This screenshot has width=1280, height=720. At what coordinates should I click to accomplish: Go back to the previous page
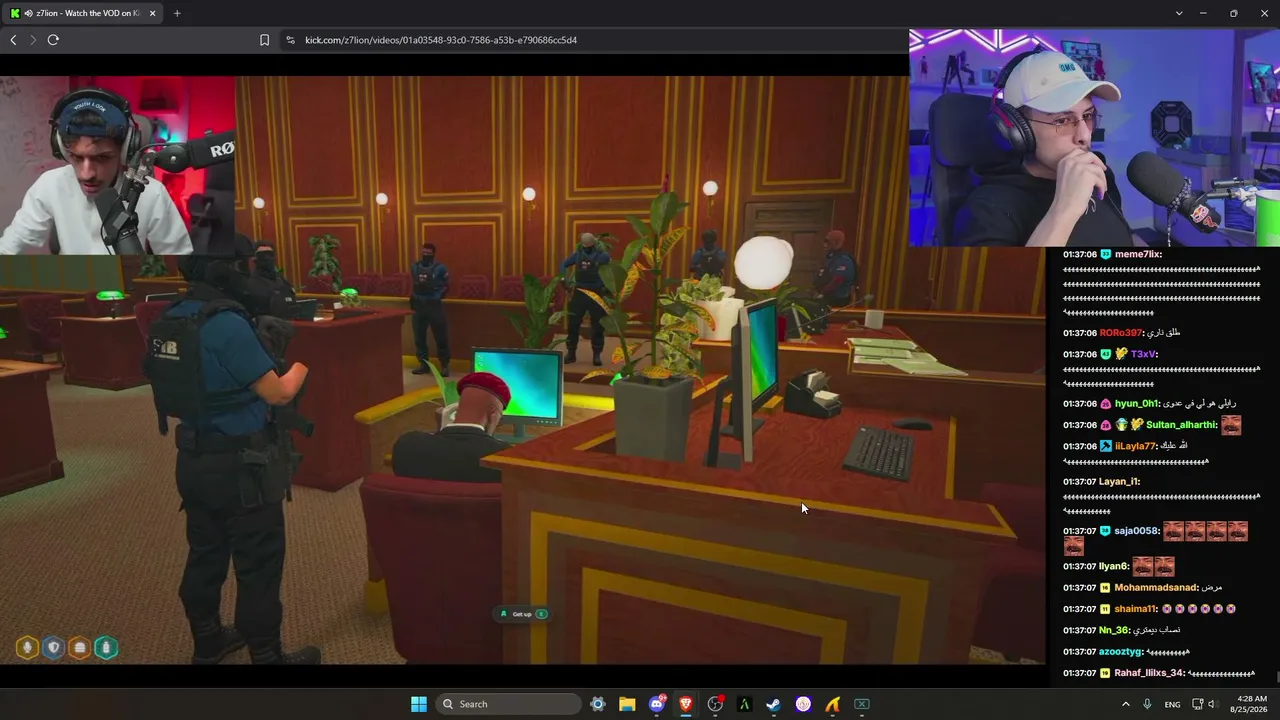[13, 40]
